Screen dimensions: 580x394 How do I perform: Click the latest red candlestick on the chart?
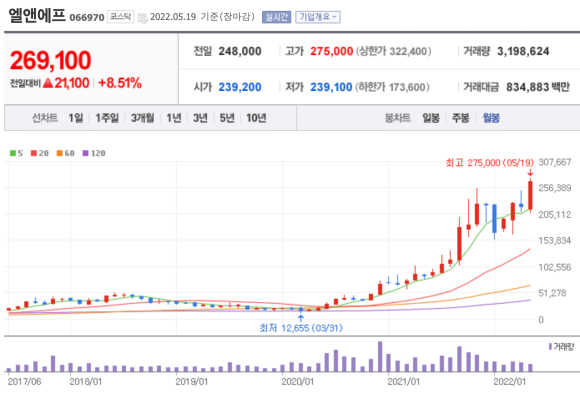(530, 196)
